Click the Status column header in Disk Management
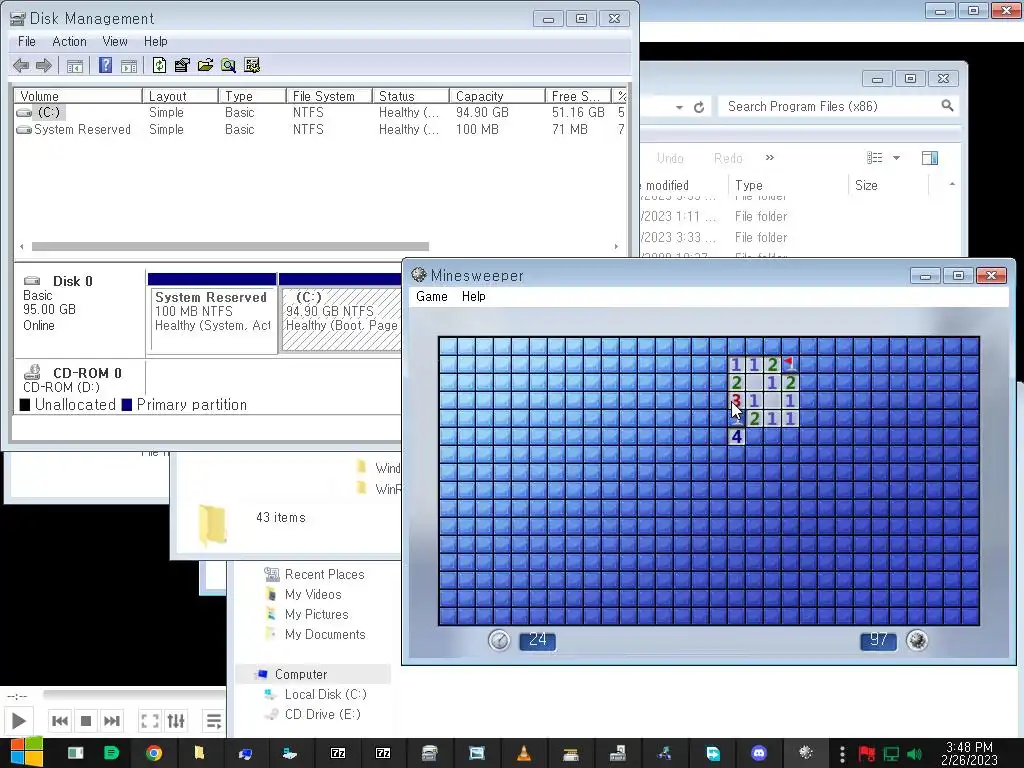This screenshot has width=1024, height=768. pos(411,96)
